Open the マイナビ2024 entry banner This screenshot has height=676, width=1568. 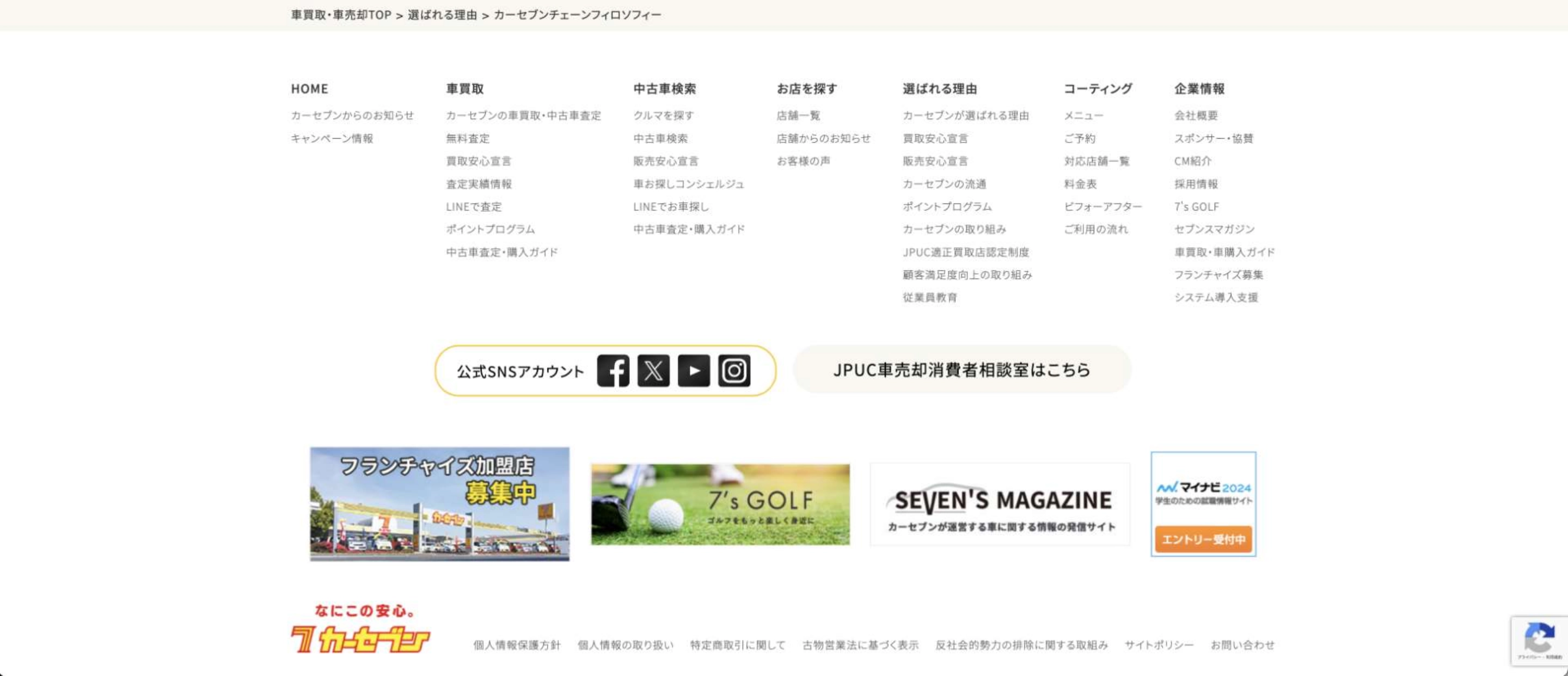point(1203,504)
